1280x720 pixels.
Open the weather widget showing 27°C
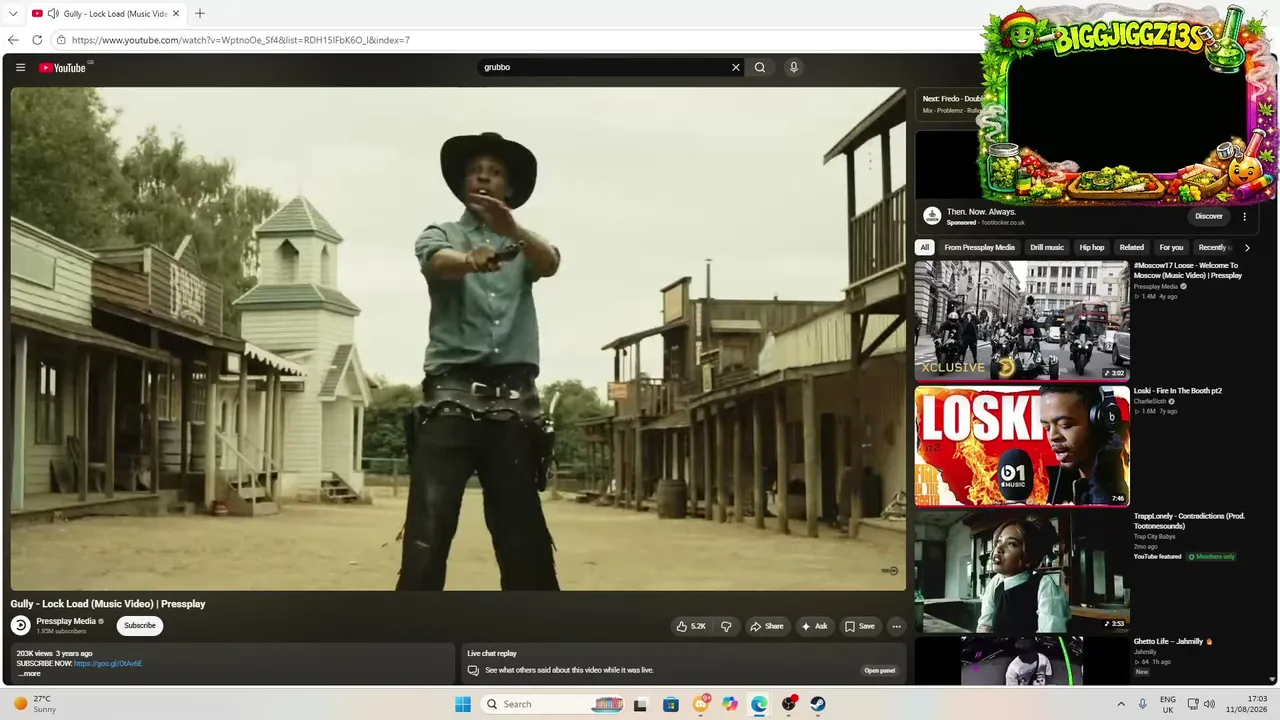click(34, 704)
